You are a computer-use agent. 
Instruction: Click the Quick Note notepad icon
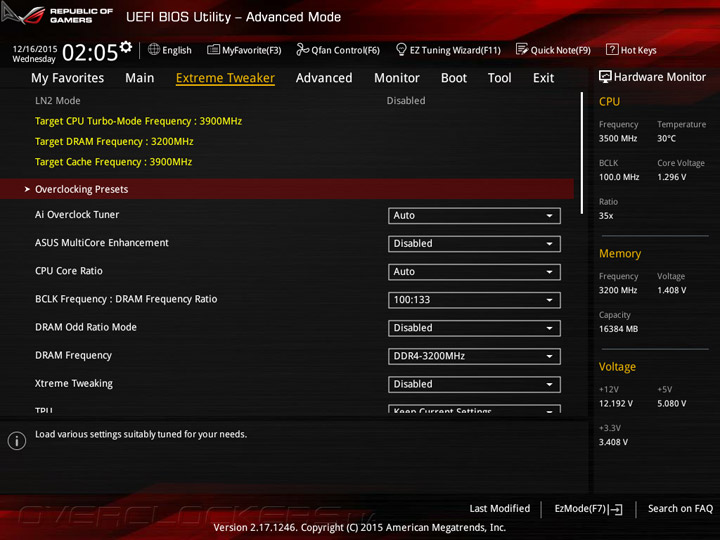coord(522,50)
